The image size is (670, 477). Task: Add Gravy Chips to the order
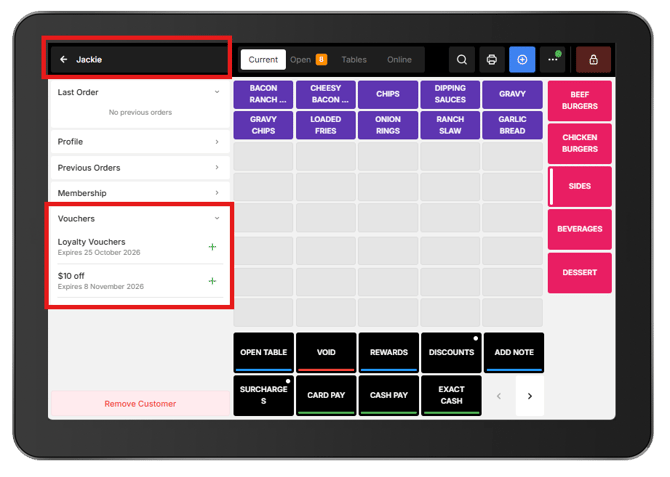pos(263,125)
